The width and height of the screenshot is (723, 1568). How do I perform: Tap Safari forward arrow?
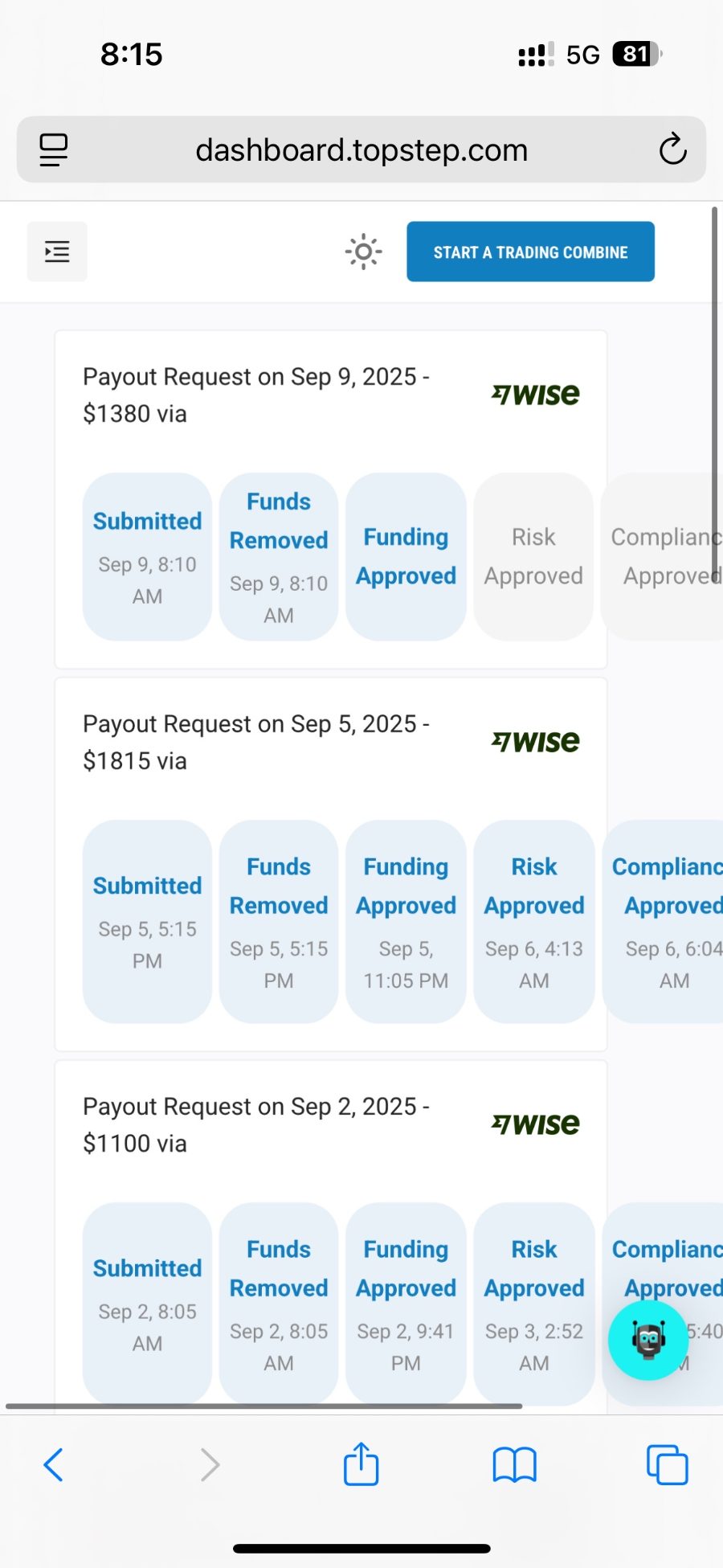(x=210, y=1464)
